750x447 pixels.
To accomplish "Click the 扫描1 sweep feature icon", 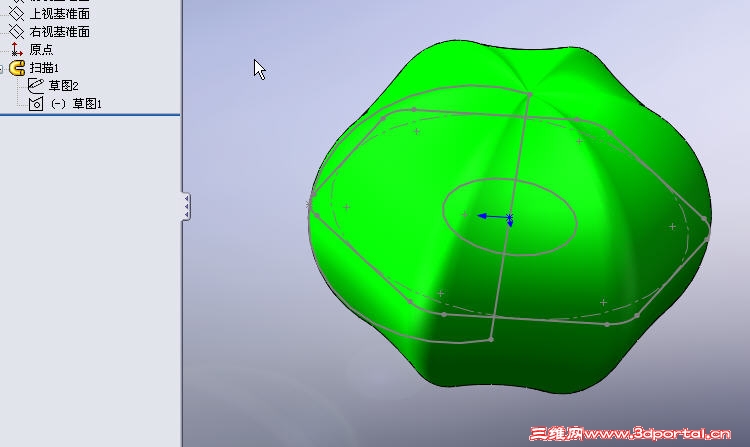I will [x=17, y=68].
